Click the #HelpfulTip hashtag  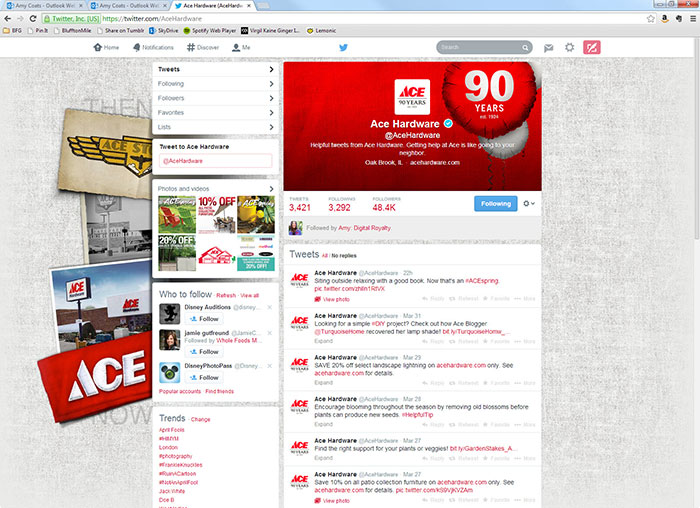coord(417,415)
